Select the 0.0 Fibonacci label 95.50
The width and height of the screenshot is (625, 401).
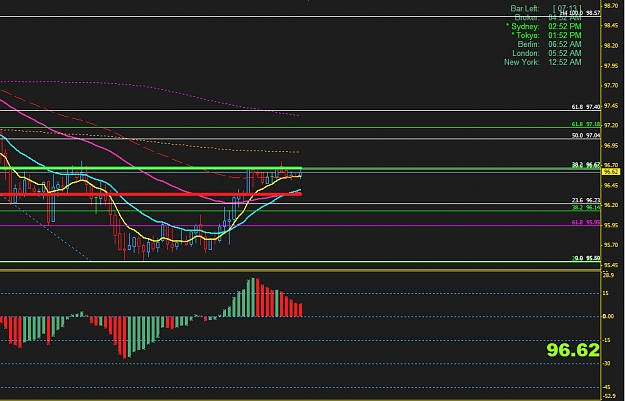pos(586,258)
